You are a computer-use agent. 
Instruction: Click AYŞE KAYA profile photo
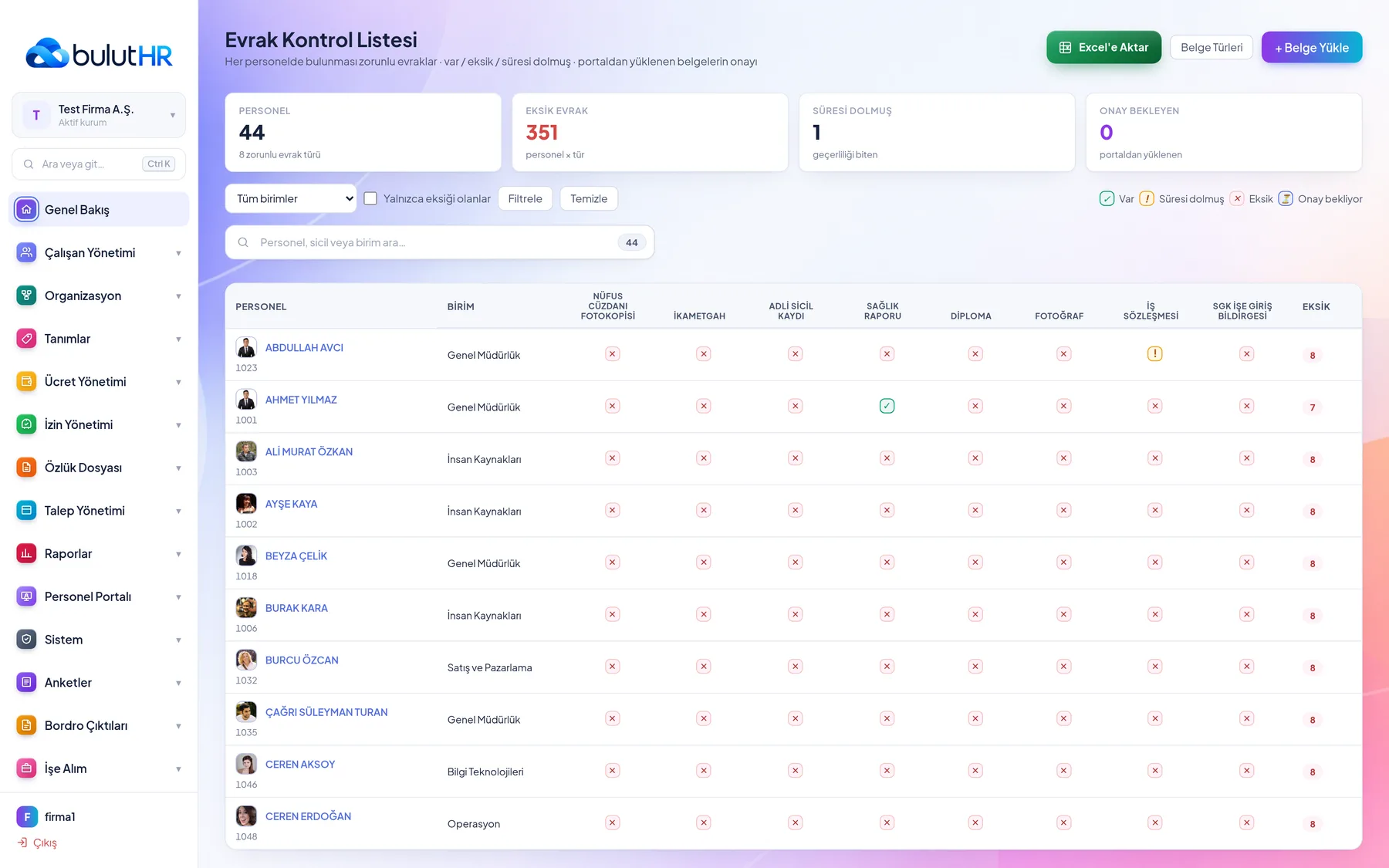coord(246,504)
